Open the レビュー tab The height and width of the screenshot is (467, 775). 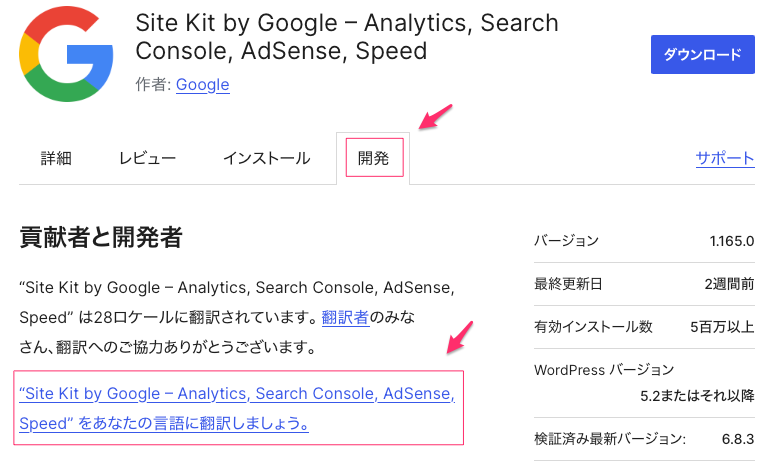(x=147, y=158)
